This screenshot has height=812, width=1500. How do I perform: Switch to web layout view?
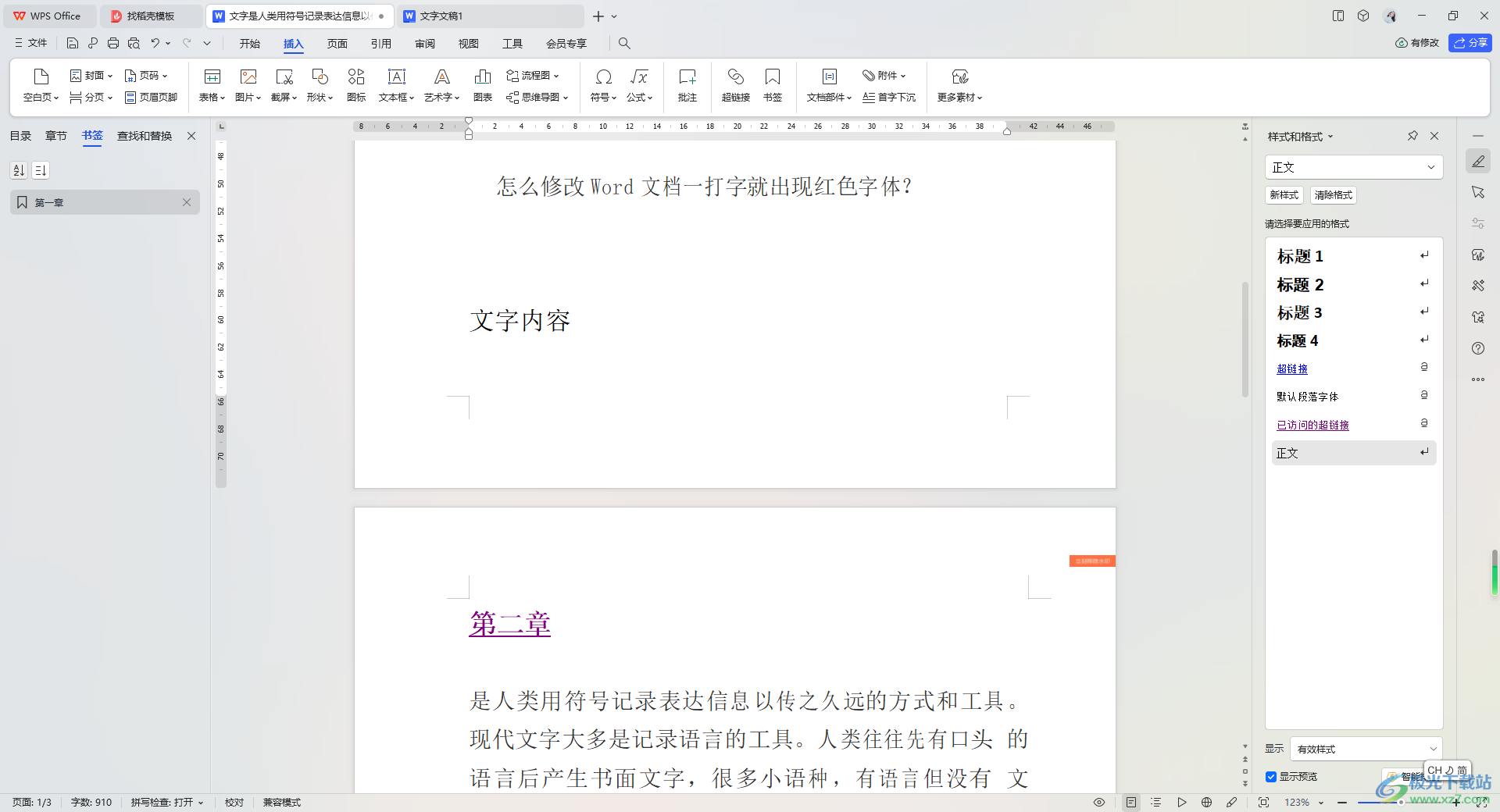coord(1206,803)
